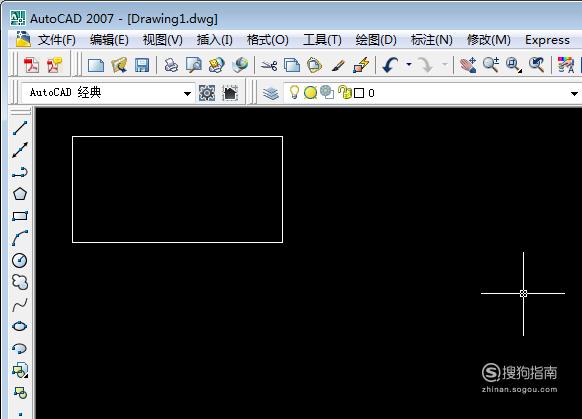Viewport: 582px width, 419px height.
Task: Expand the layer list dropdown arrow
Action: coord(574,93)
